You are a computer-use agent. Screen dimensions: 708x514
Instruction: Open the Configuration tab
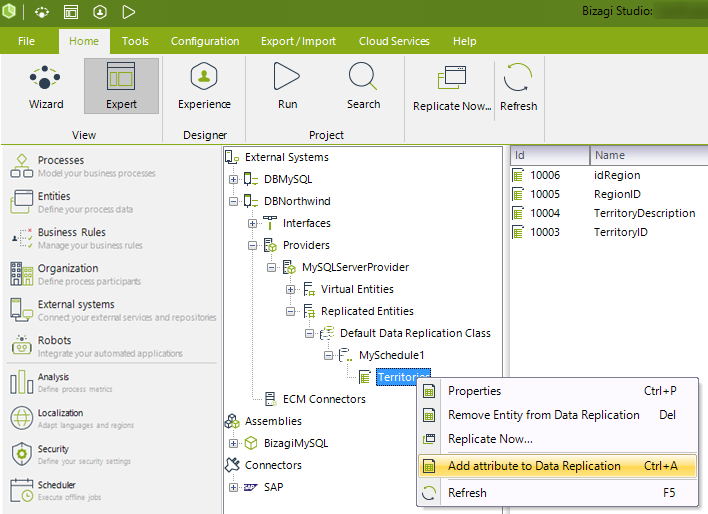(205, 41)
